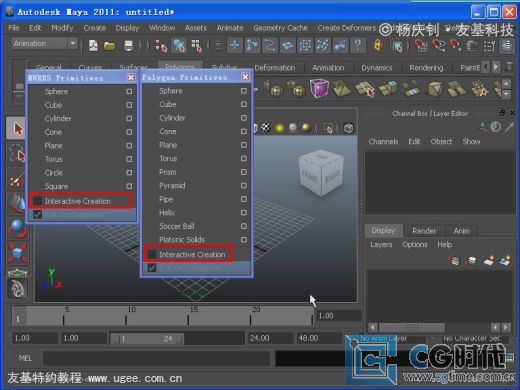520x390 pixels.
Task: Click layer editor horizontal scrollbar
Action: point(412,327)
